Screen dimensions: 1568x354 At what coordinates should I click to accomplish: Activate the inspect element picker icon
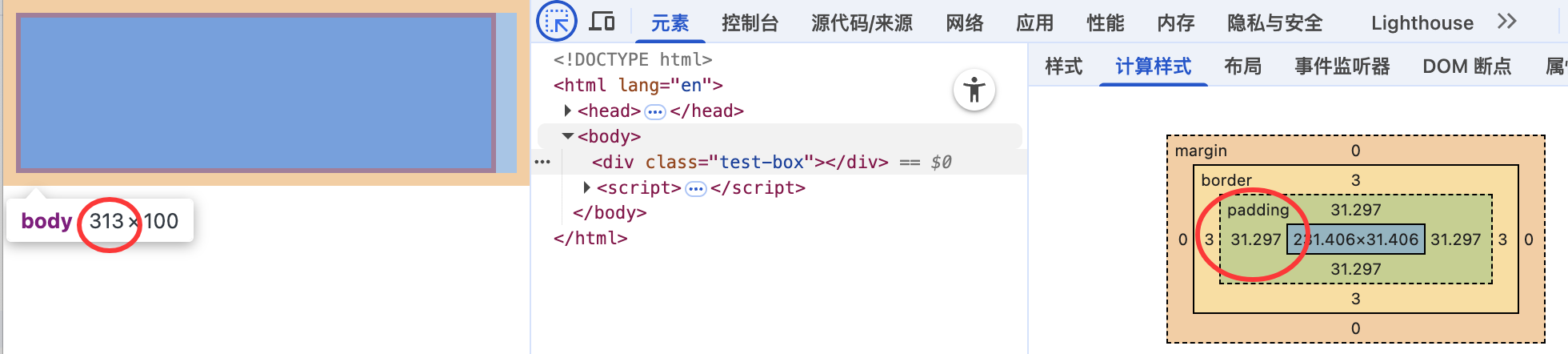tap(557, 21)
